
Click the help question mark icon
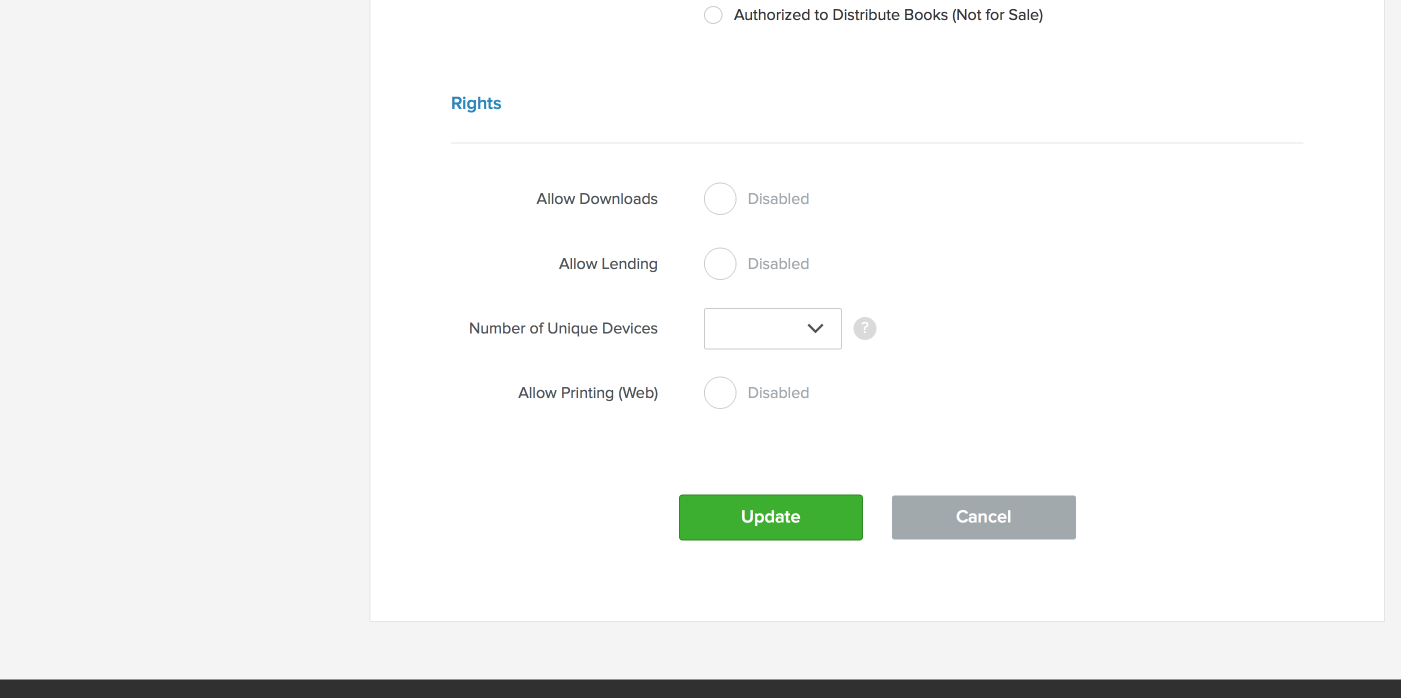point(865,329)
